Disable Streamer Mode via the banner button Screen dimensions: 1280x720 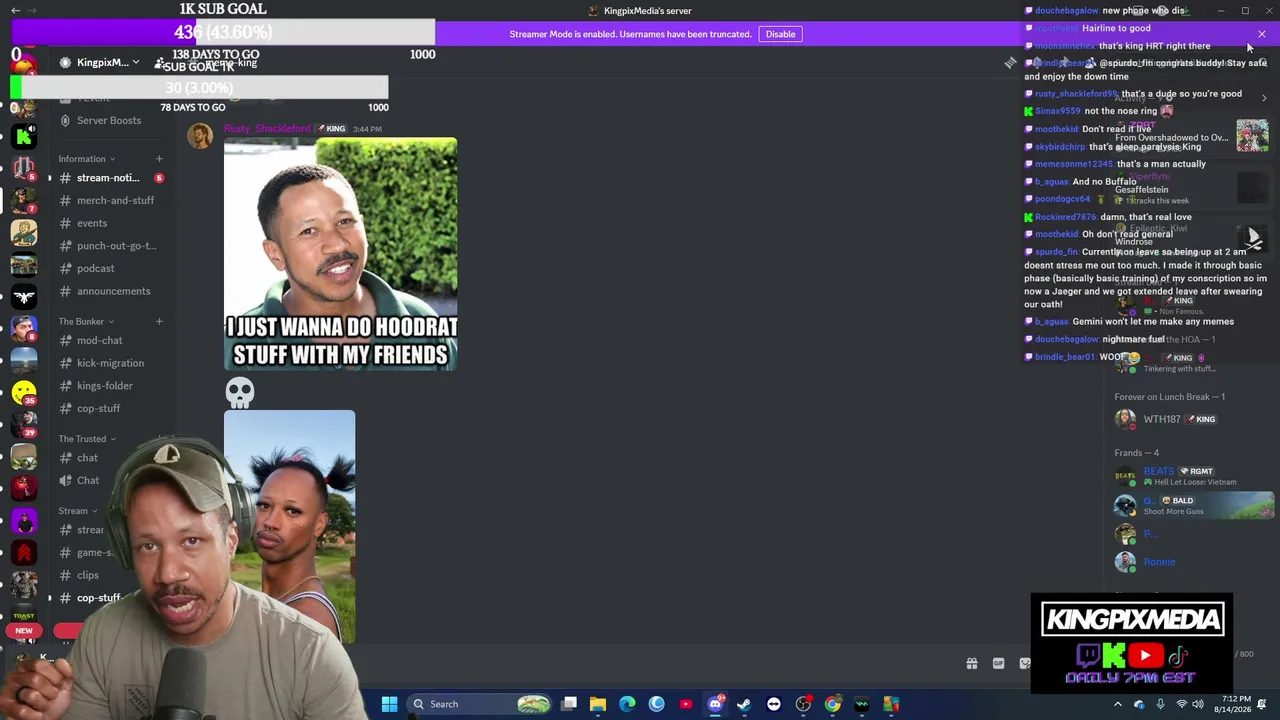(780, 34)
